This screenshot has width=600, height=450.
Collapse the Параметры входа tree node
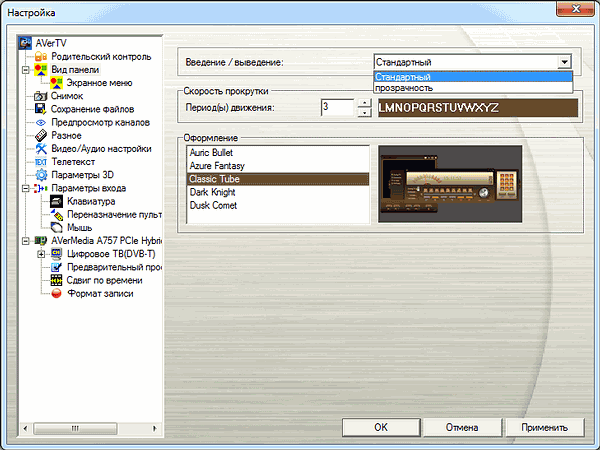click(25, 188)
